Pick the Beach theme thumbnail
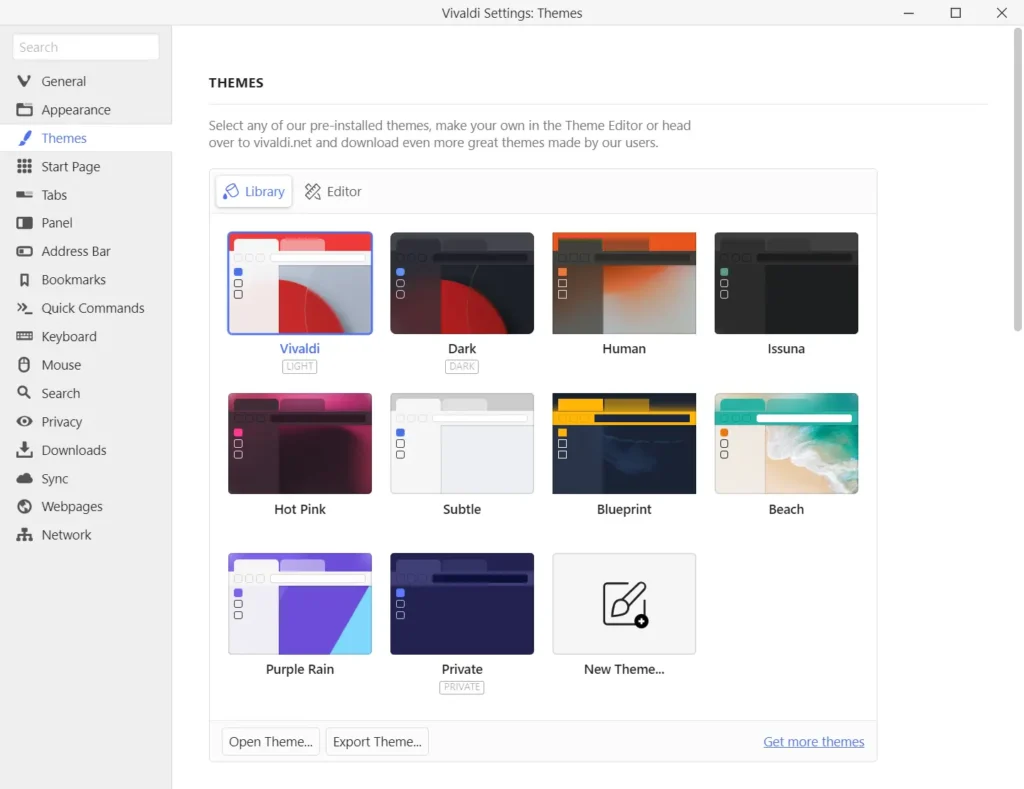Image resolution: width=1024 pixels, height=789 pixels. [x=786, y=443]
